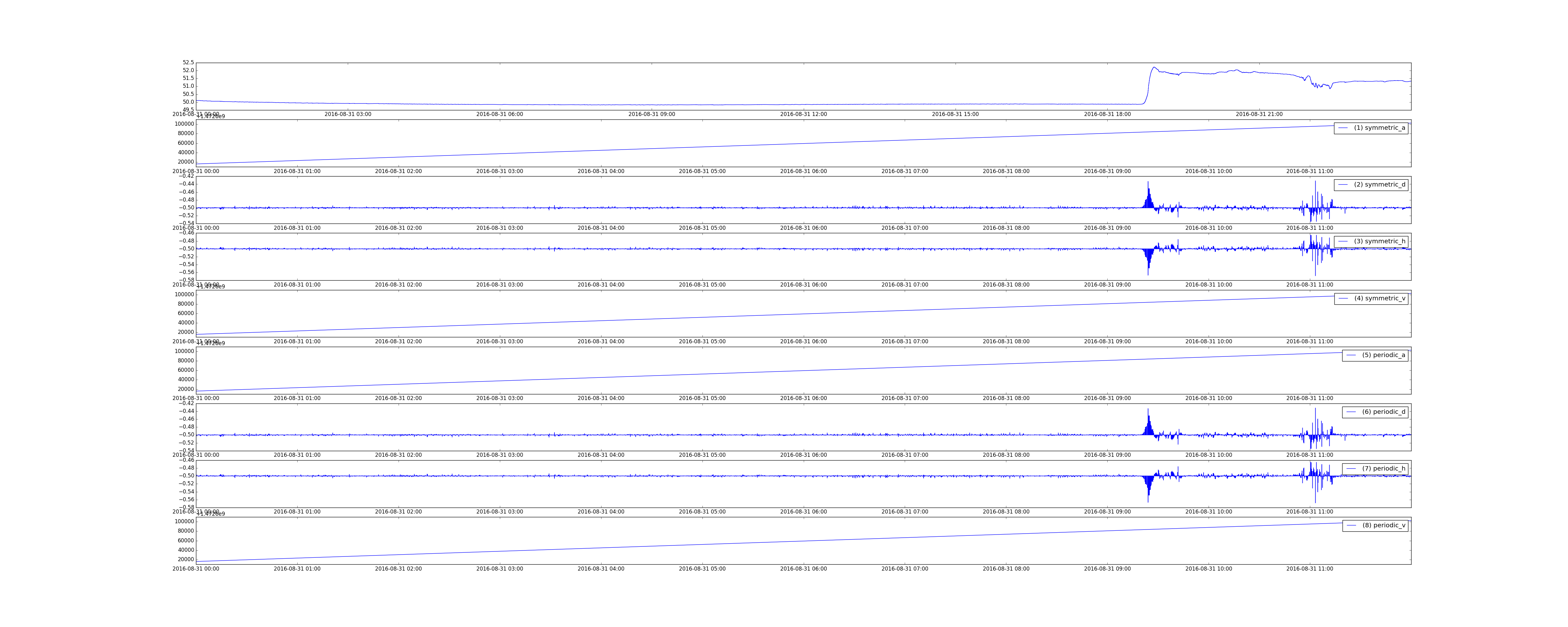Click the -0.56 tick of symmetric_h plot
This screenshot has width=1568, height=627.
[x=186, y=273]
